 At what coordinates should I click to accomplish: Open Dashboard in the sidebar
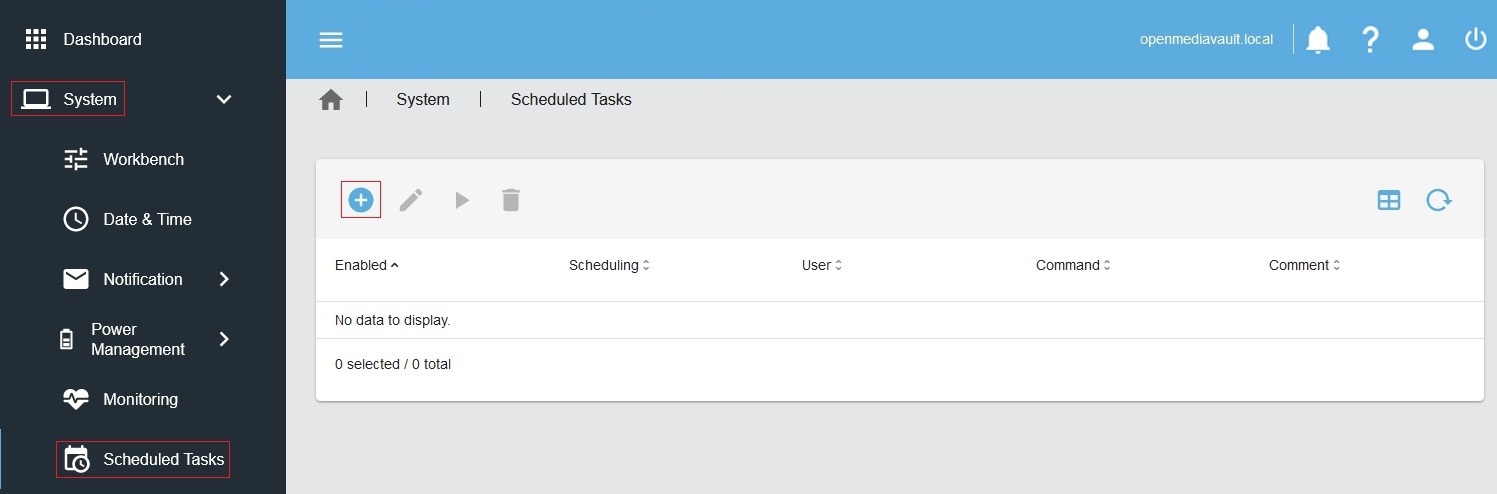(102, 39)
